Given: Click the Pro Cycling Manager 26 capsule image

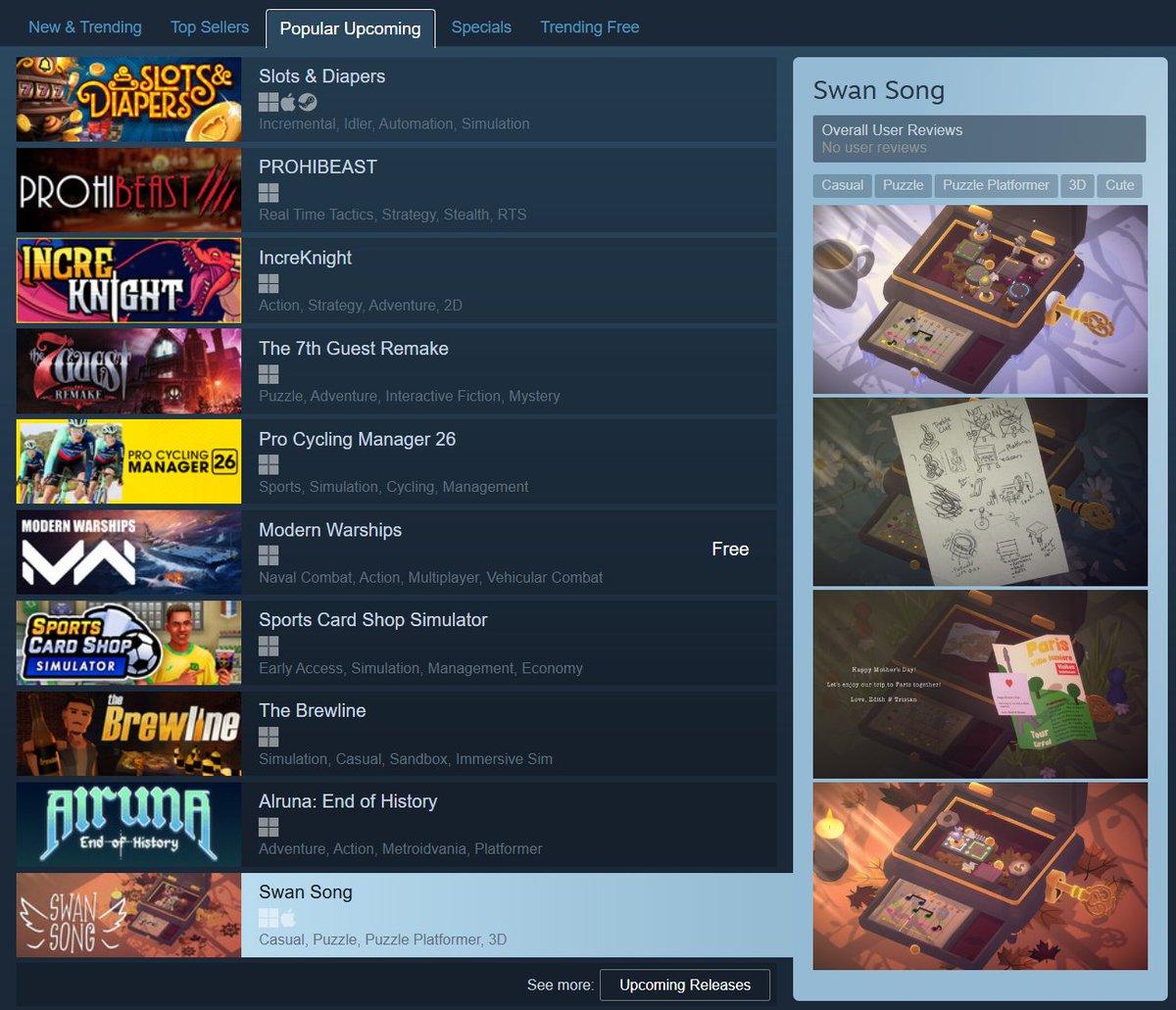Looking at the screenshot, I should 128,461.
